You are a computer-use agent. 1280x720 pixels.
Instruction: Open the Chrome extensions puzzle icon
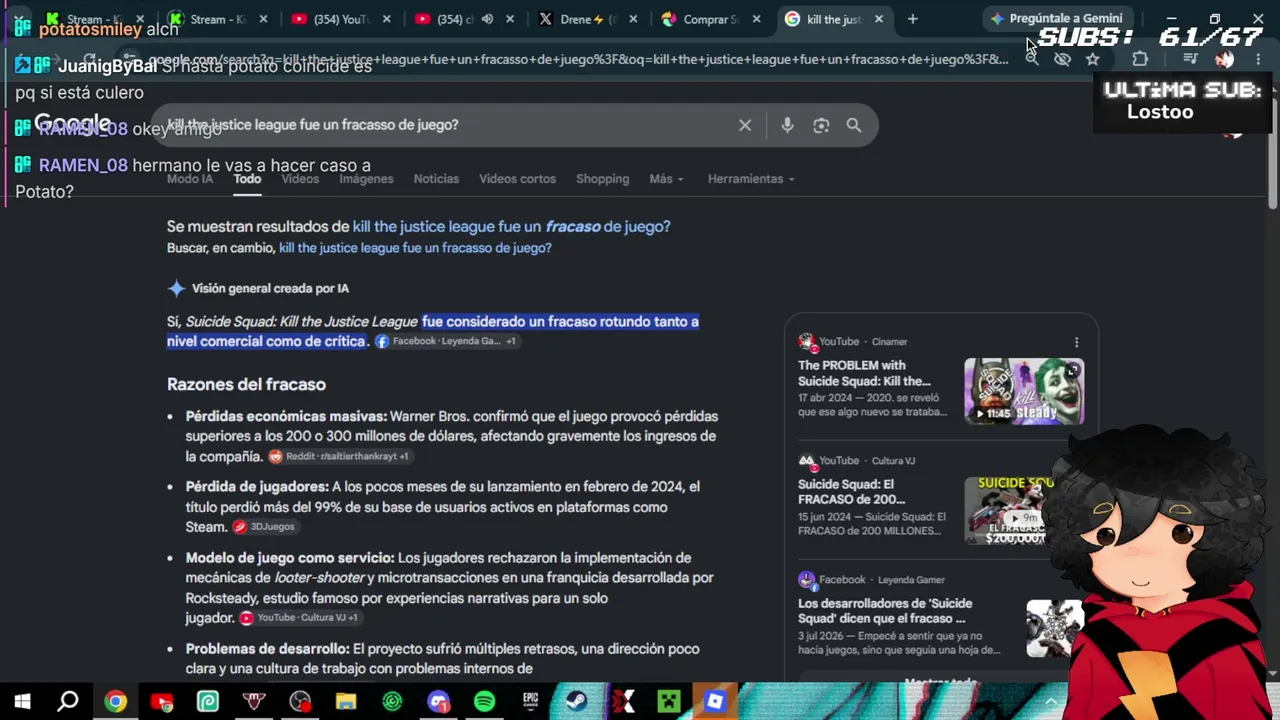(x=1140, y=59)
